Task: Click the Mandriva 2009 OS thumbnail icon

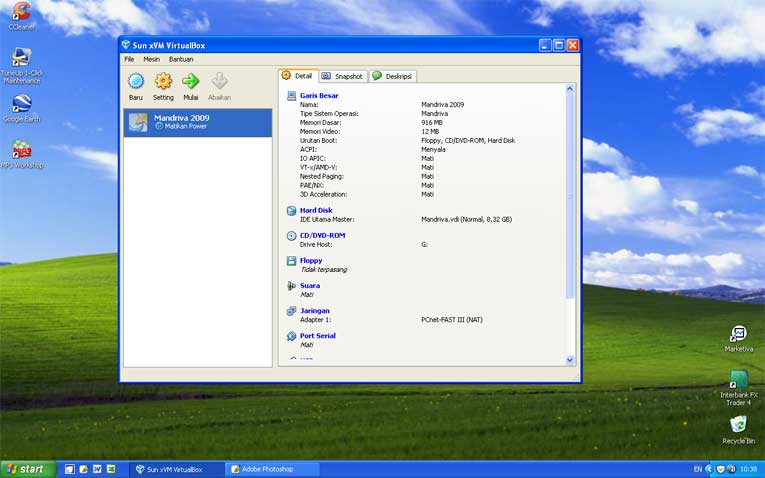Action: click(138, 122)
